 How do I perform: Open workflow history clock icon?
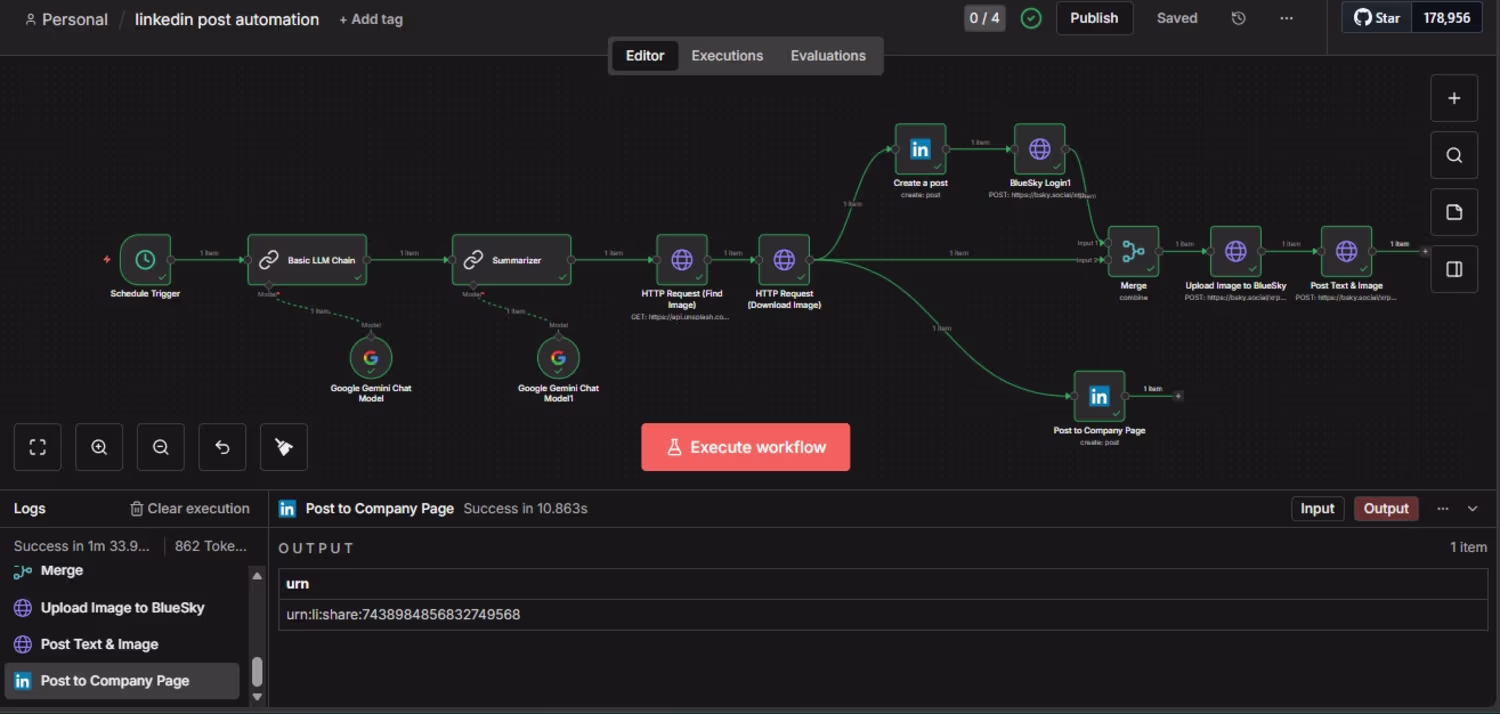tap(1238, 18)
